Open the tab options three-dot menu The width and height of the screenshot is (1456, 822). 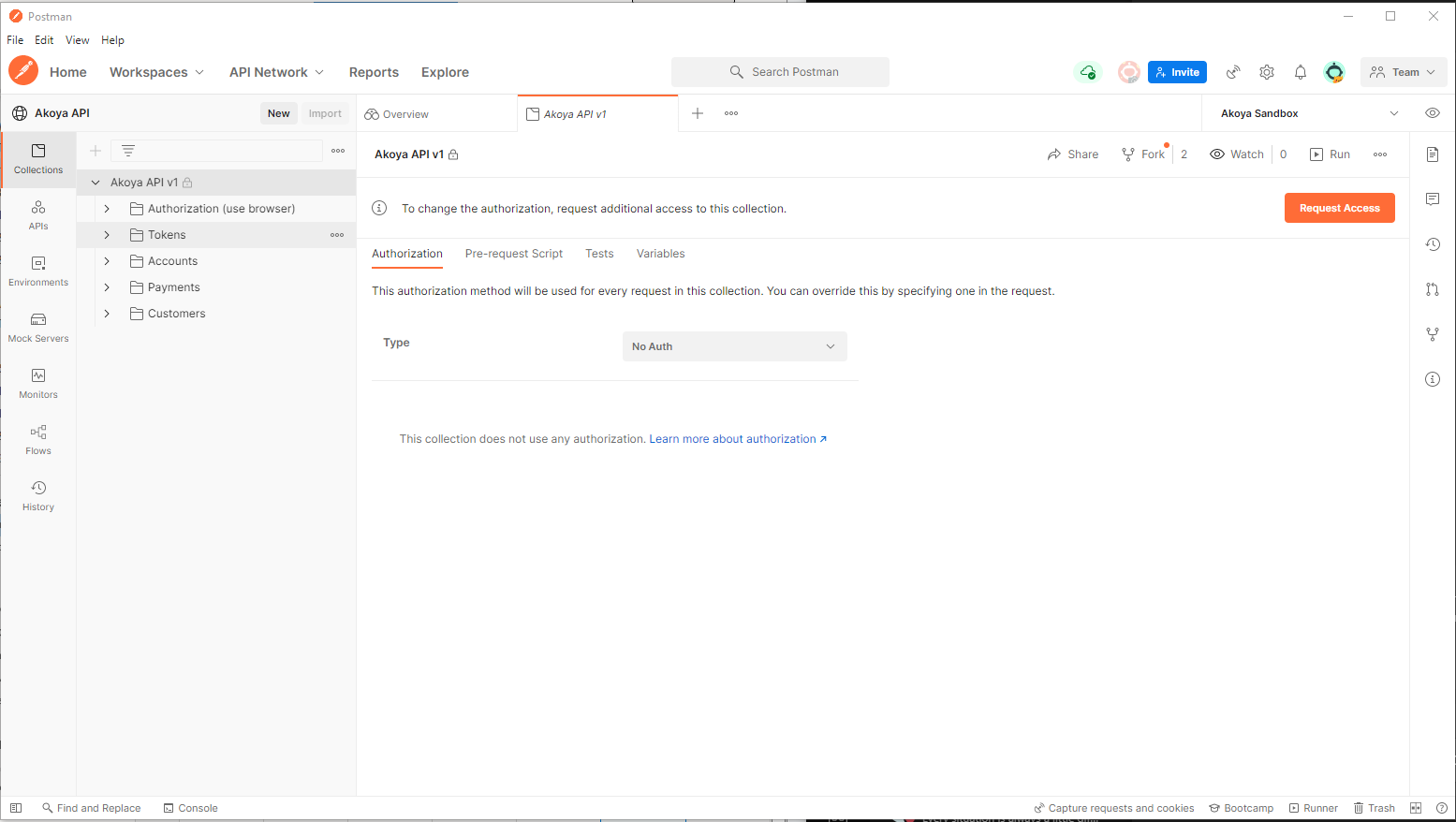(731, 113)
